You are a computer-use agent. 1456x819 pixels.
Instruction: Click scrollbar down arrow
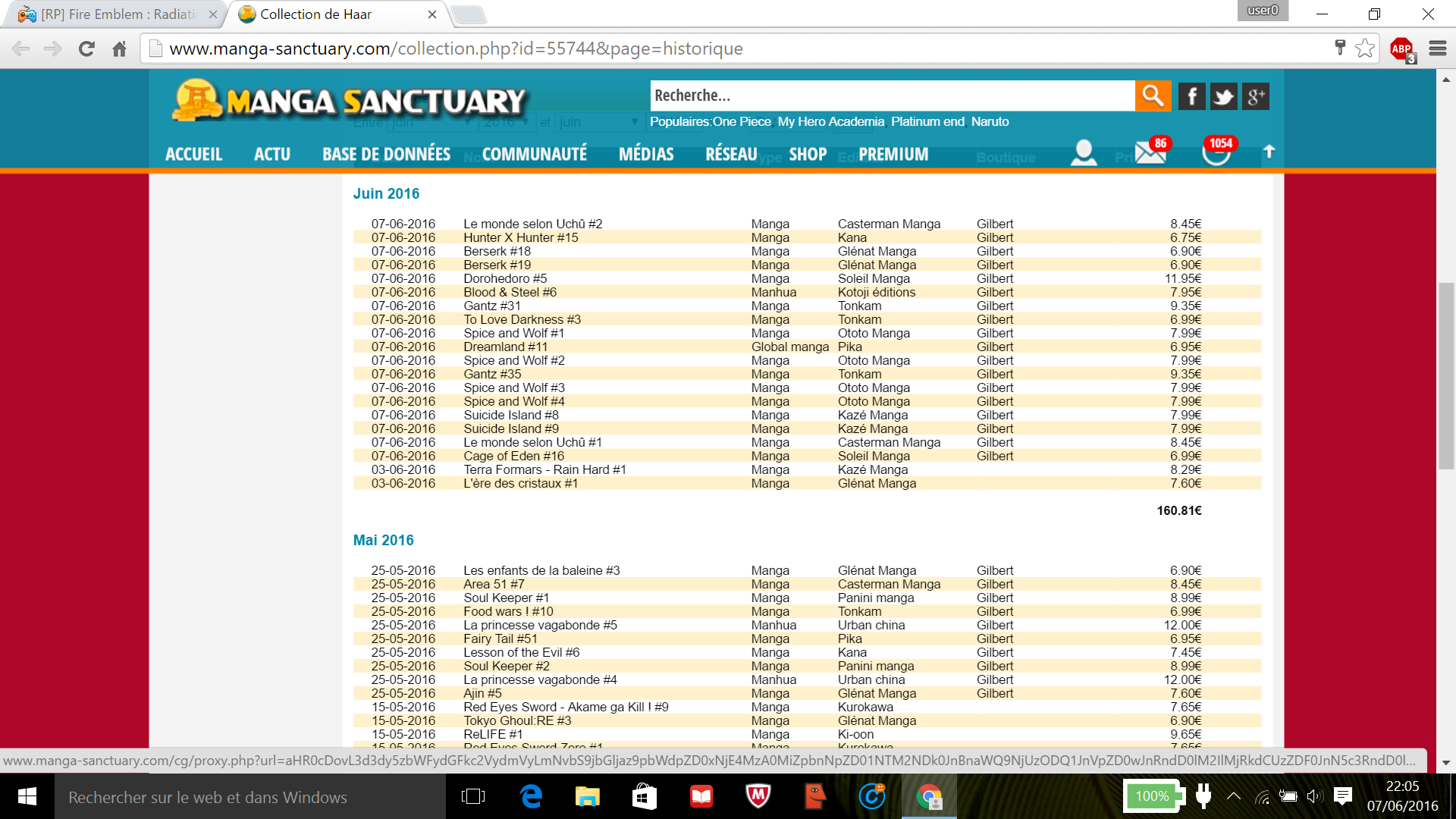[x=1446, y=762]
